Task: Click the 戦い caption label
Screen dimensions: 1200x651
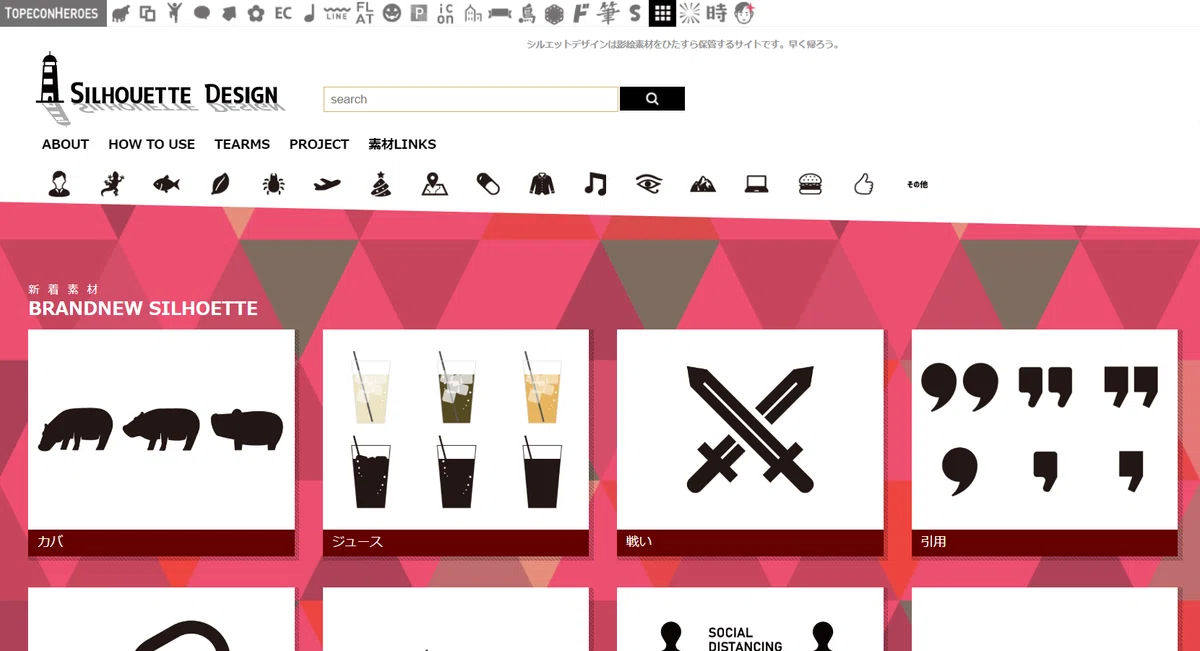Action: 750,542
